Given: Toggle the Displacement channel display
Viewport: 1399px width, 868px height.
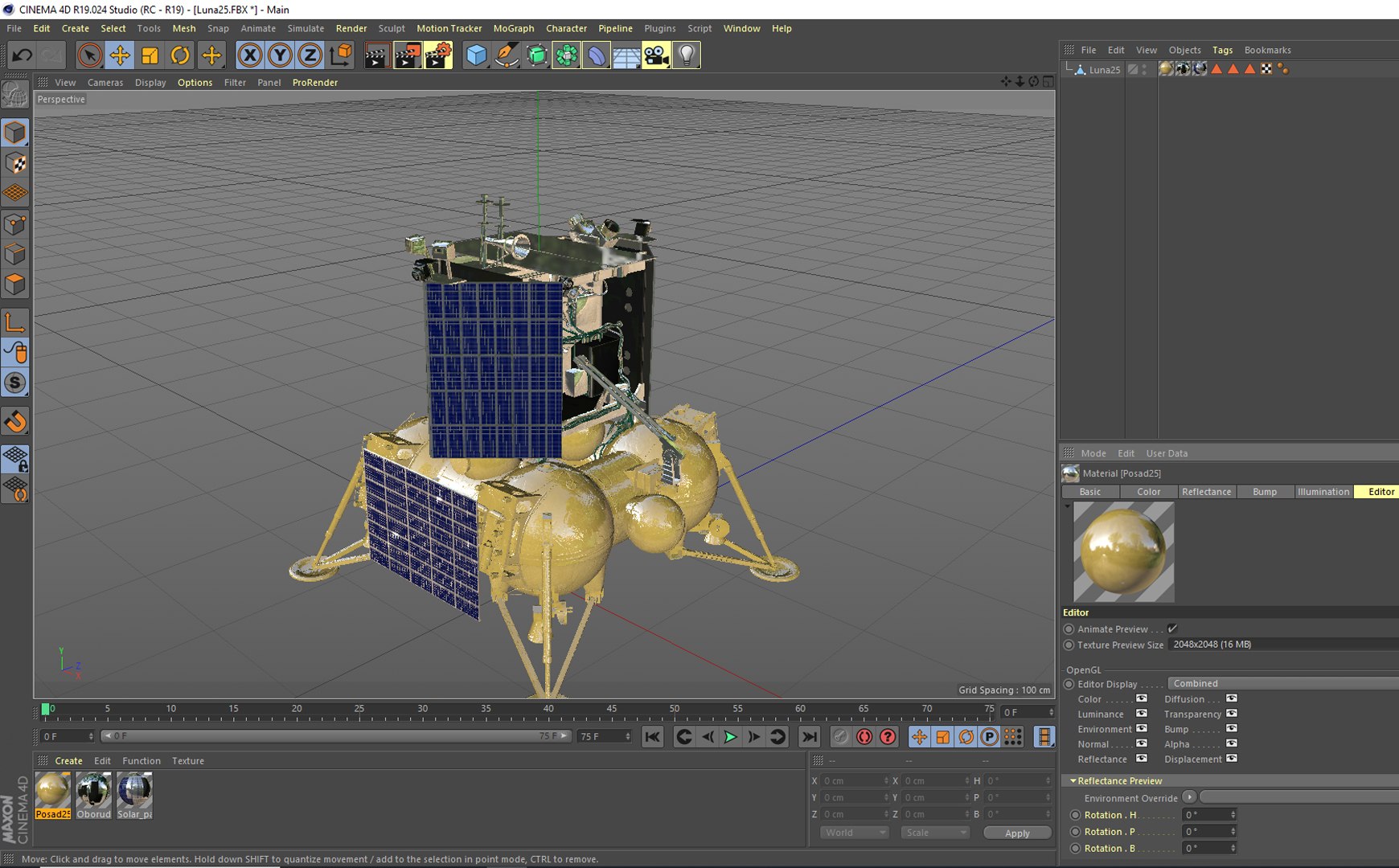Looking at the screenshot, I should (x=1232, y=759).
